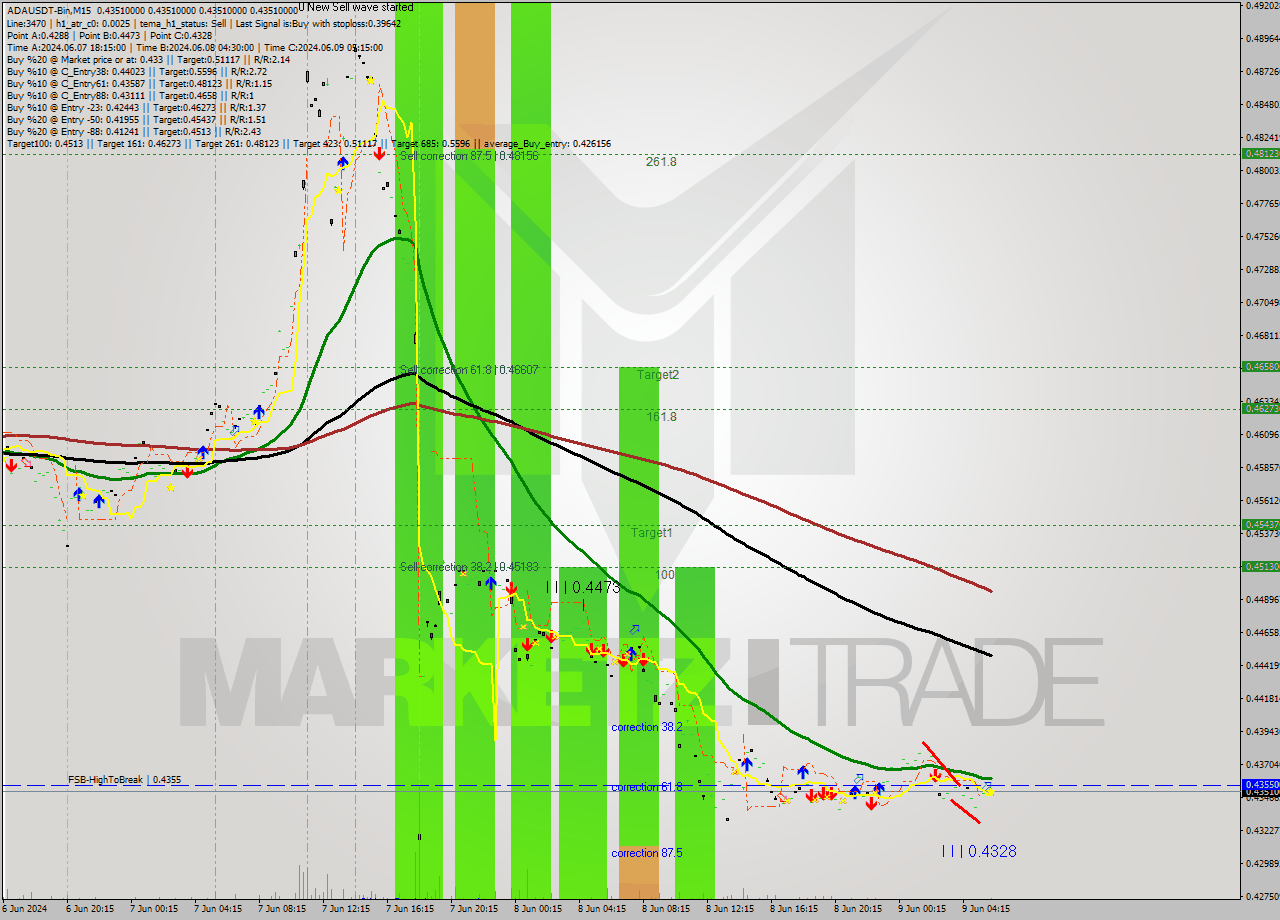Click the '7 Jun 08:15' time axis label
The width and height of the screenshot is (1280, 920).
coord(281,909)
